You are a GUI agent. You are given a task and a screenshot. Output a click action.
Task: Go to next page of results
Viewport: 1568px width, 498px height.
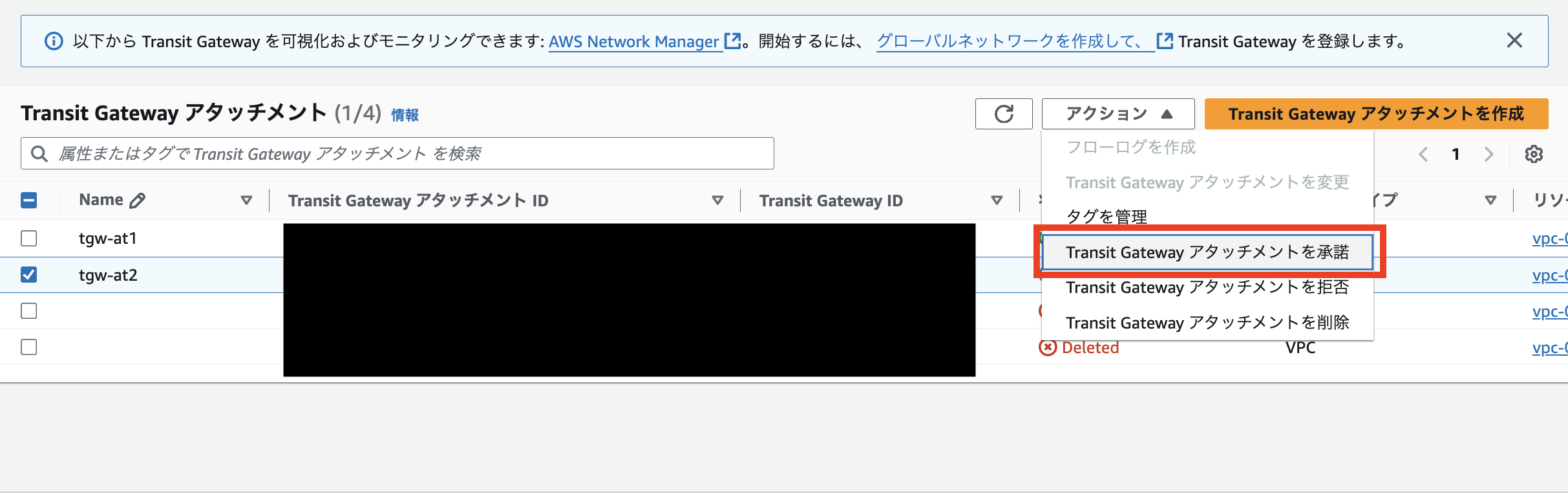1489,154
